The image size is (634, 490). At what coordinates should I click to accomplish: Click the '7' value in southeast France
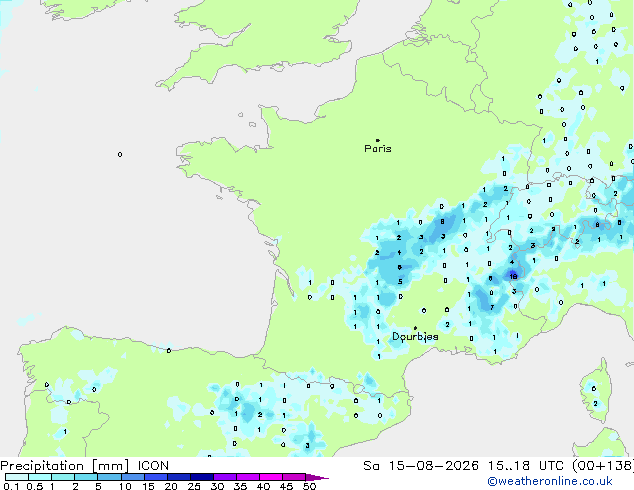point(492,307)
